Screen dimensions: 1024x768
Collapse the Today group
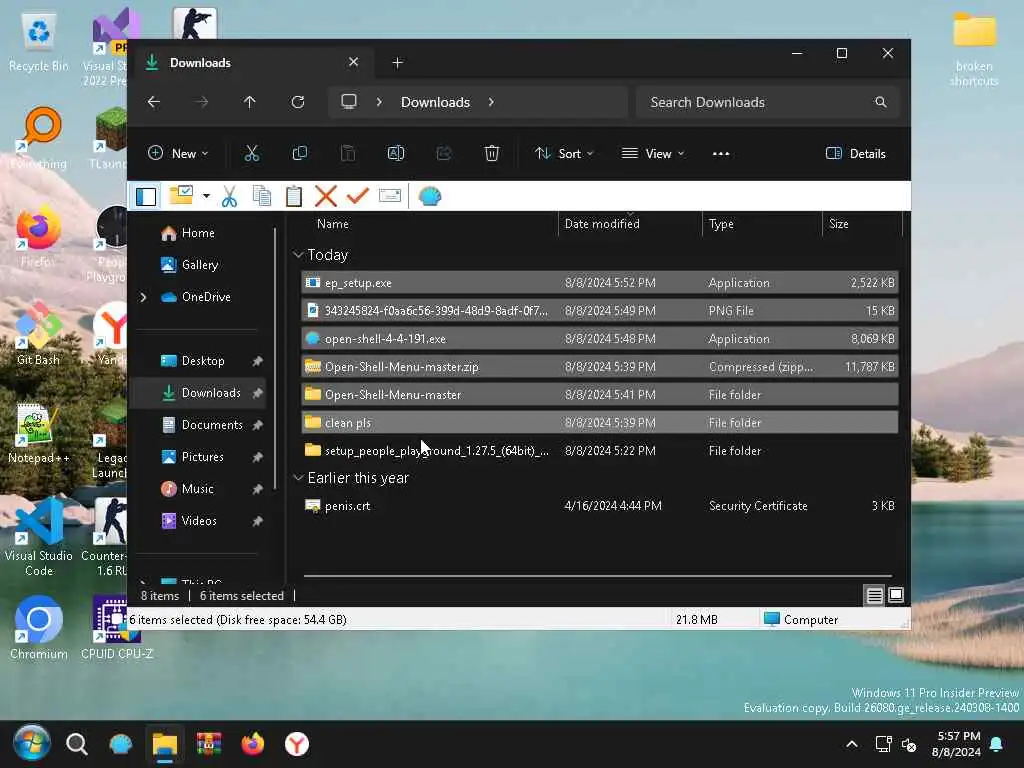[298, 255]
